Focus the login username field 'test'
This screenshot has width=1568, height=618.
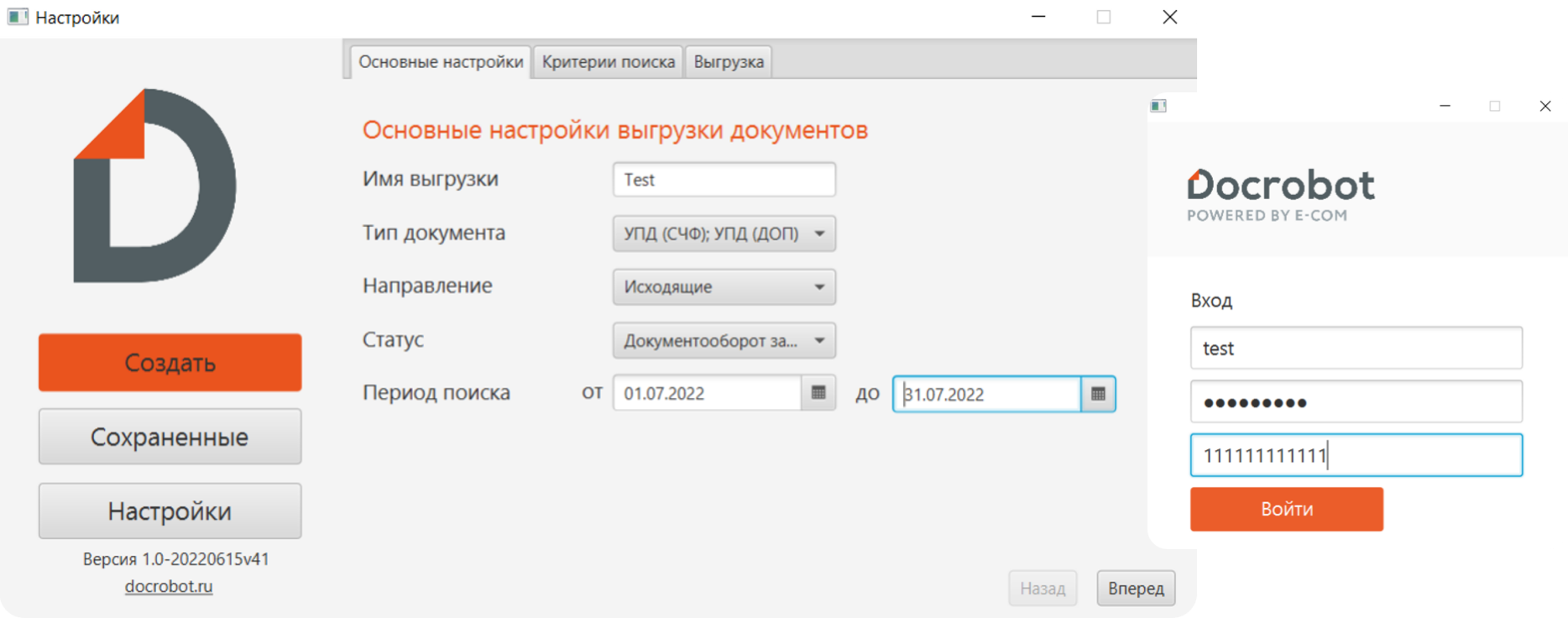click(1356, 348)
